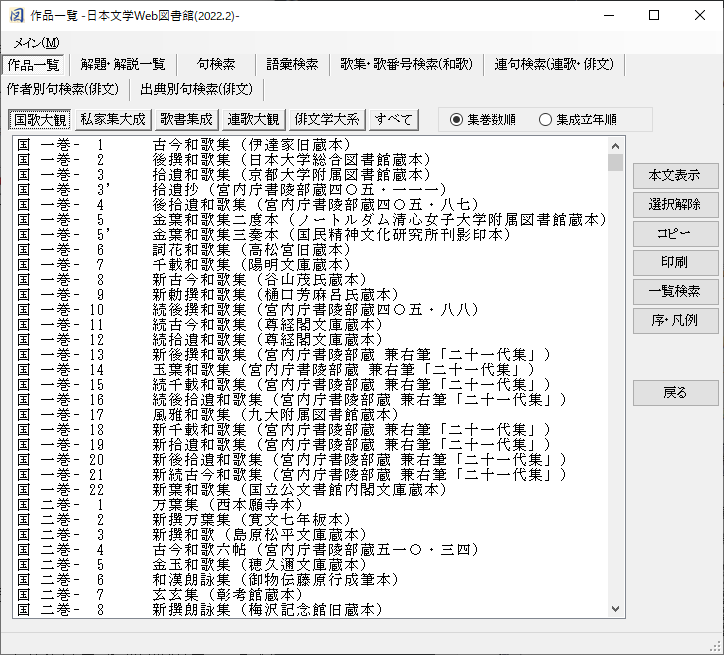The width and height of the screenshot is (724, 655).
Task: Select the 新後拾遺和歌集 row
Action: point(310,460)
